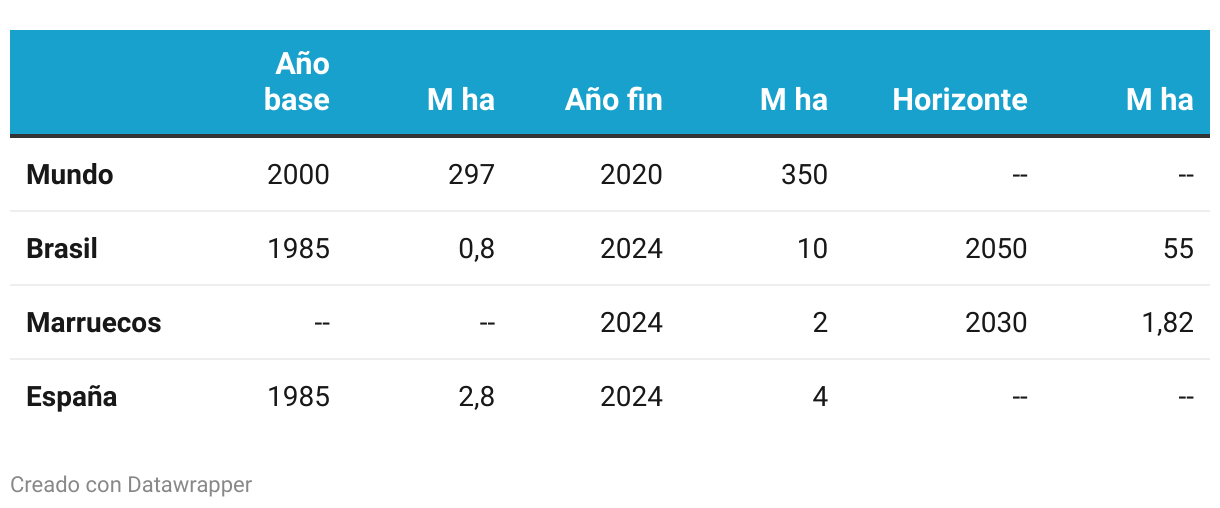The height and width of the screenshot is (508, 1220).
Task: Click the cell showing 55
Action: [x=1179, y=249]
